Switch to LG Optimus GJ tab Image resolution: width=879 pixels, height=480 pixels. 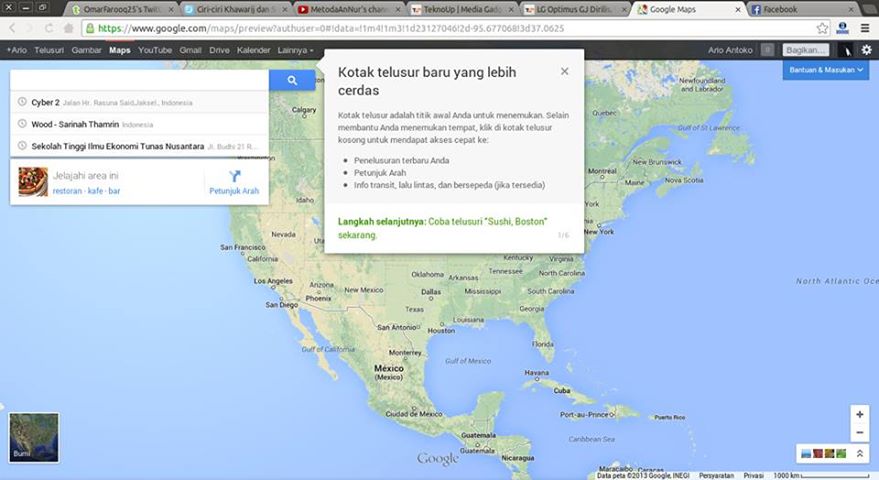click(575, 10)
